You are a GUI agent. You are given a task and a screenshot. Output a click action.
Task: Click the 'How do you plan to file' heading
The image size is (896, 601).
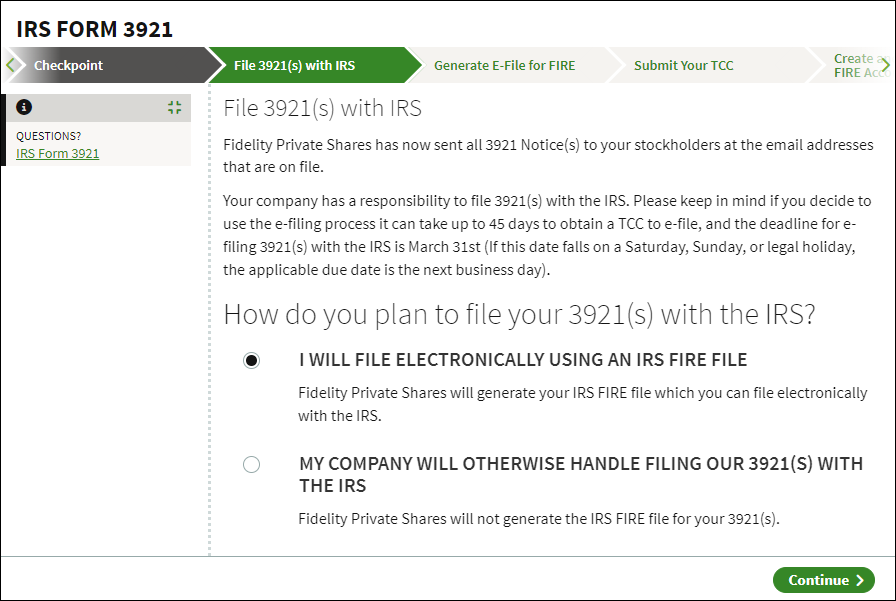pyautogui.click(x=519, y=314)
